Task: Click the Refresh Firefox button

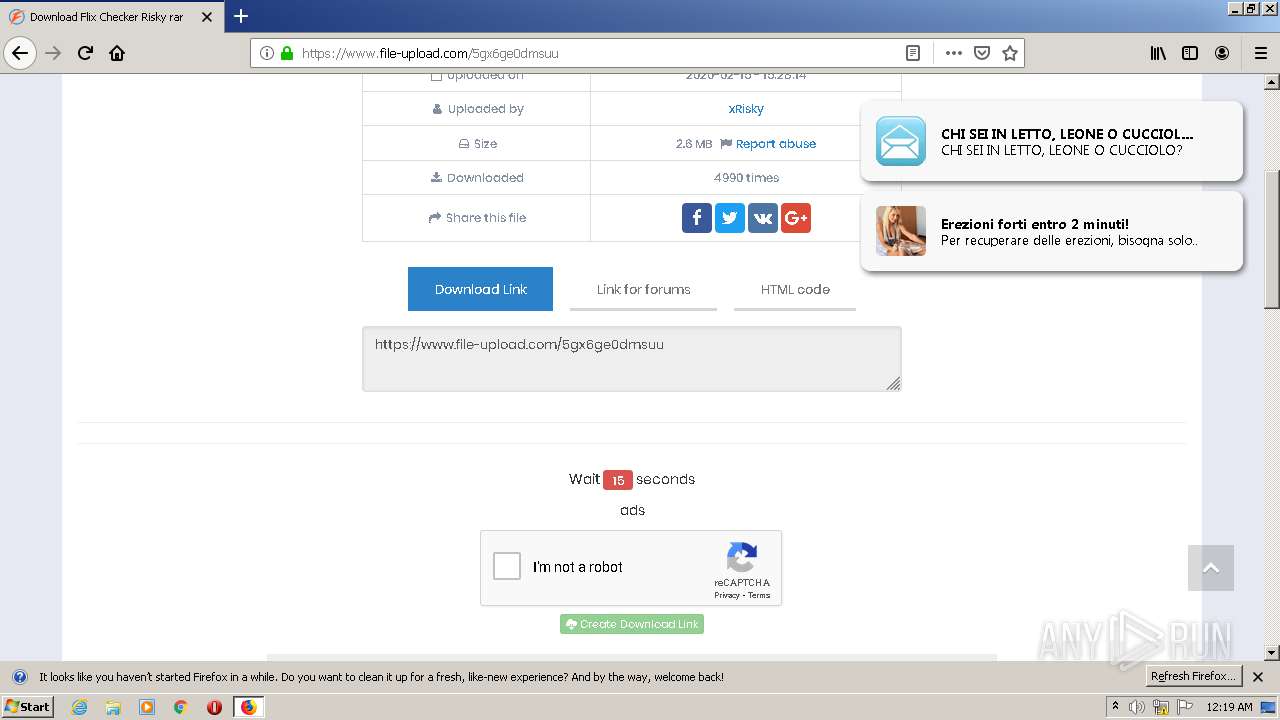Action: pyautogui.click(x=1194, y=676)
